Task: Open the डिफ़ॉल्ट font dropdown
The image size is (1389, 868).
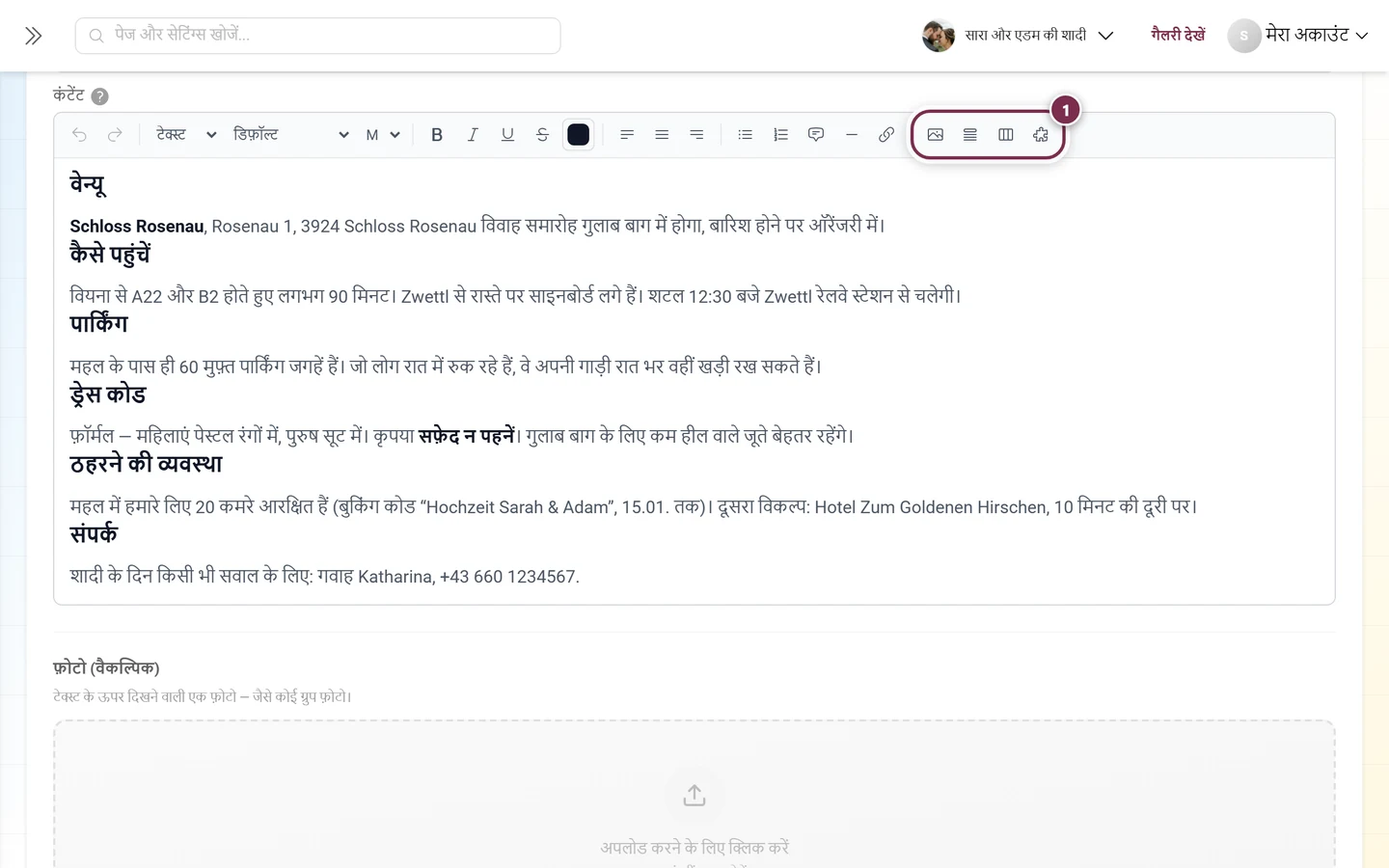Action: coord(291,135)
